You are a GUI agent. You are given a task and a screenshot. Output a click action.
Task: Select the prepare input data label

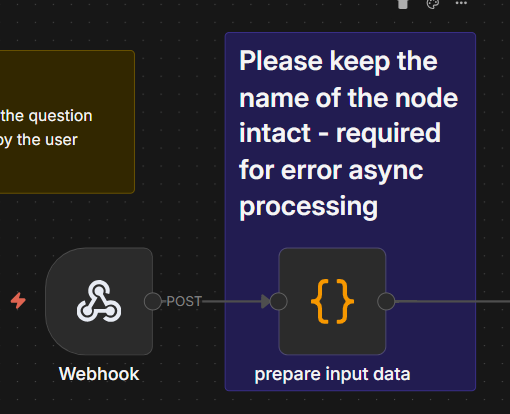point(332,374)
